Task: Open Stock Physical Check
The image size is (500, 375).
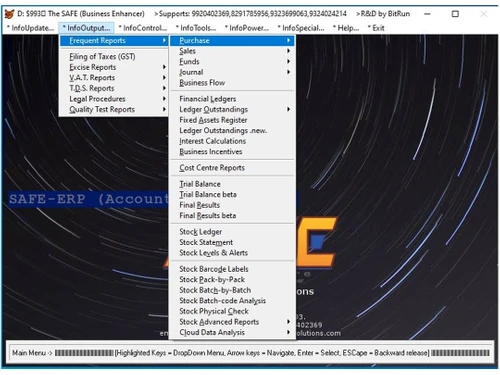Action: click(232, 311)
